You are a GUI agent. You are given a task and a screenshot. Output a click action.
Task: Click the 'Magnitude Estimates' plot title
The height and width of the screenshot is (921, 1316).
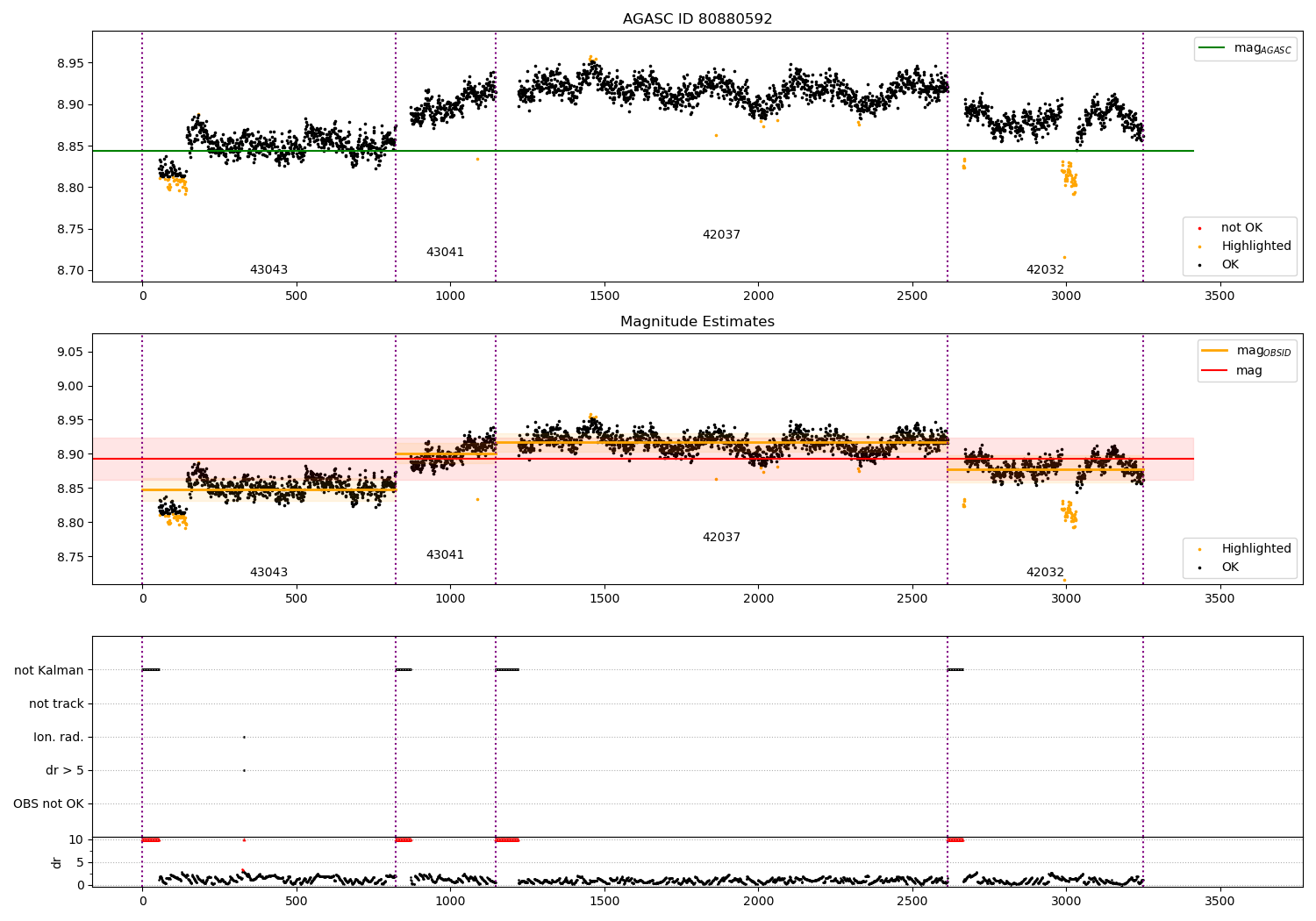(x=697, y=322)
